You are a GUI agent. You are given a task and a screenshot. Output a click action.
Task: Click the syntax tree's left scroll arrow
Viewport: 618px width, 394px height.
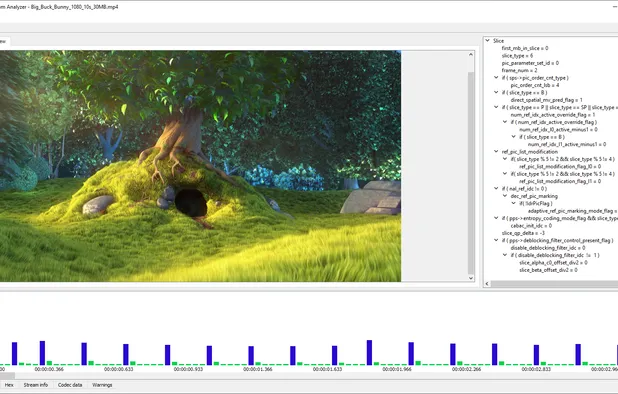487,284
